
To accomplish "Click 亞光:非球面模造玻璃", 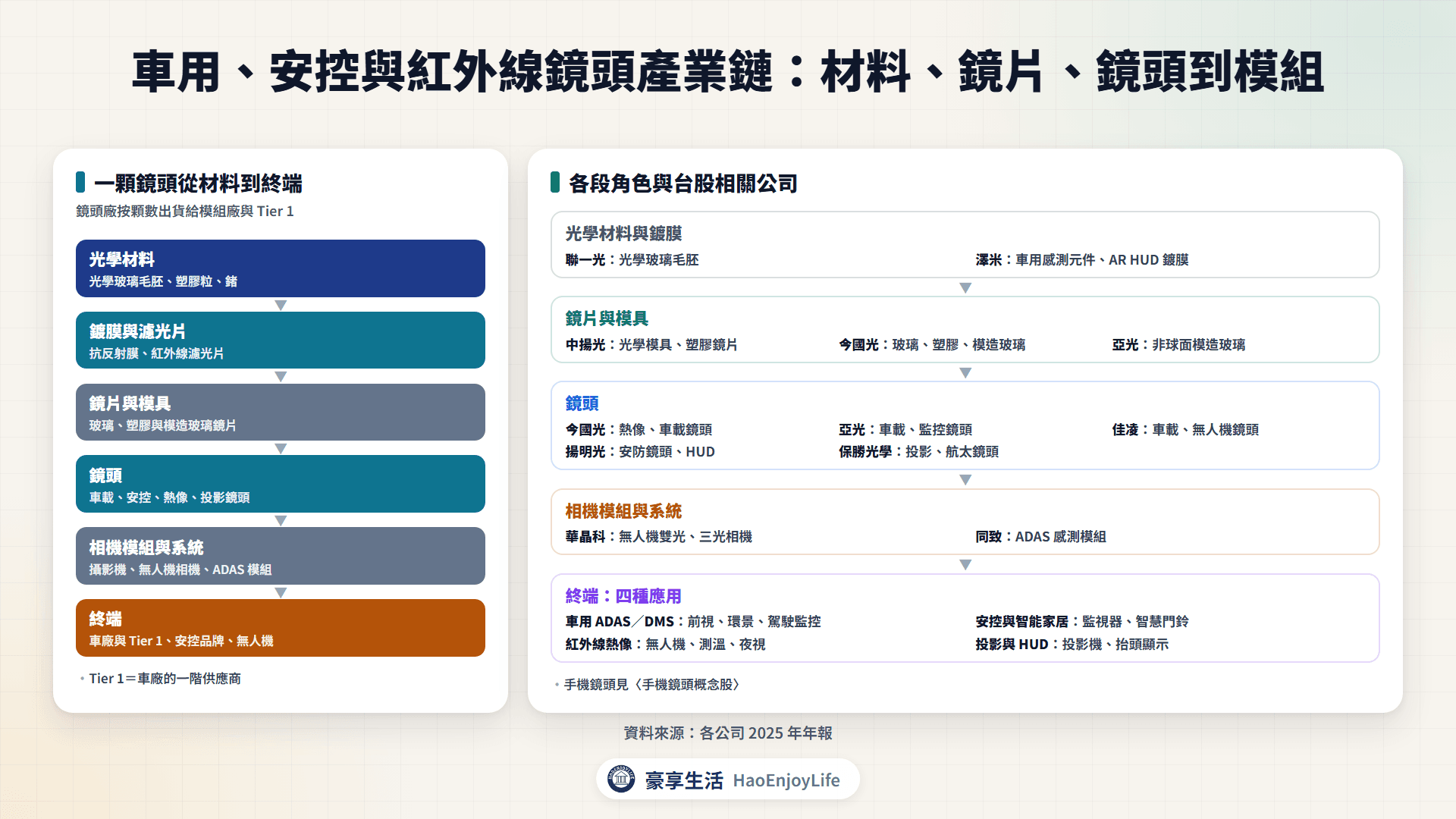I will (1178, 345).
